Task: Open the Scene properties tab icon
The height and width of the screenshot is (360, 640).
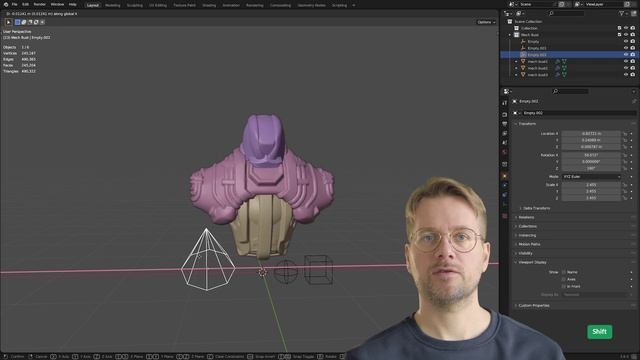Action: tap(504, 142)
